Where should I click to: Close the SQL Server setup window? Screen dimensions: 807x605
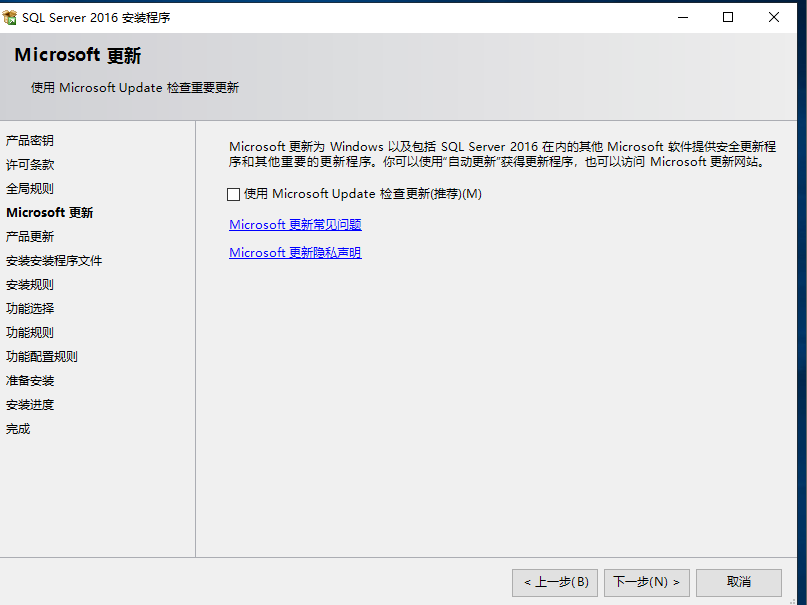[x=774, y=17]
